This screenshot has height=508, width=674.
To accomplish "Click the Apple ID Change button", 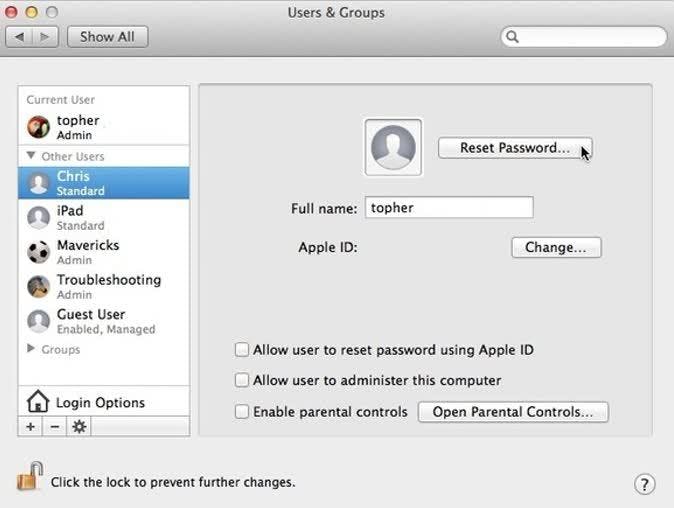I will pos(556,247).
